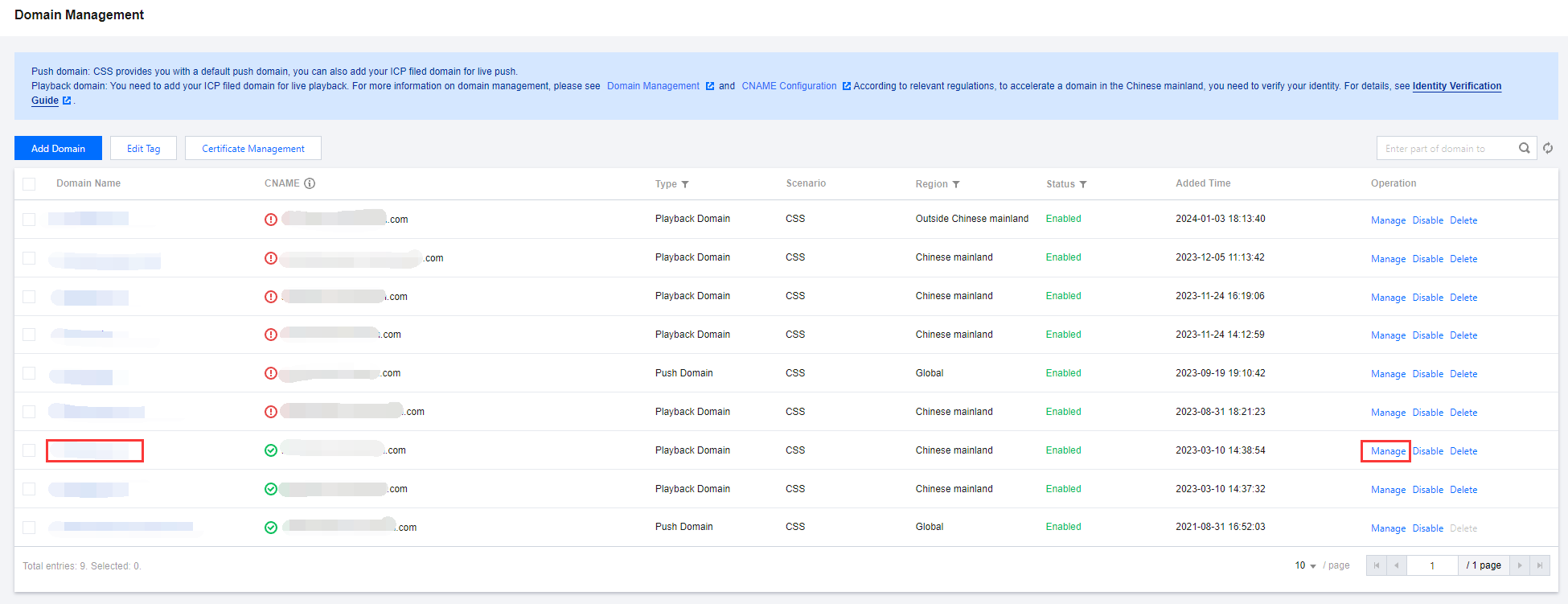Manage the domain added 2023-03-10 14:38:54

1388,451
